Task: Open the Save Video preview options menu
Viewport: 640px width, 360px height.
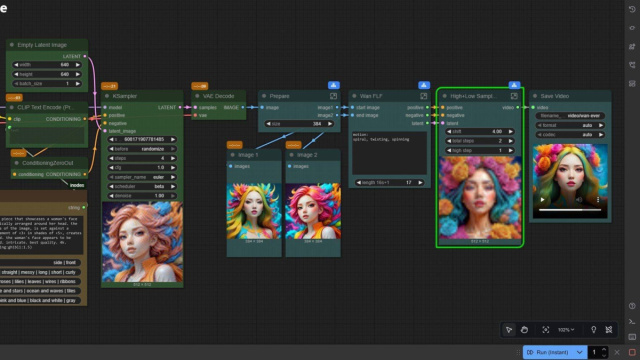Action: [x=598, y=200]
